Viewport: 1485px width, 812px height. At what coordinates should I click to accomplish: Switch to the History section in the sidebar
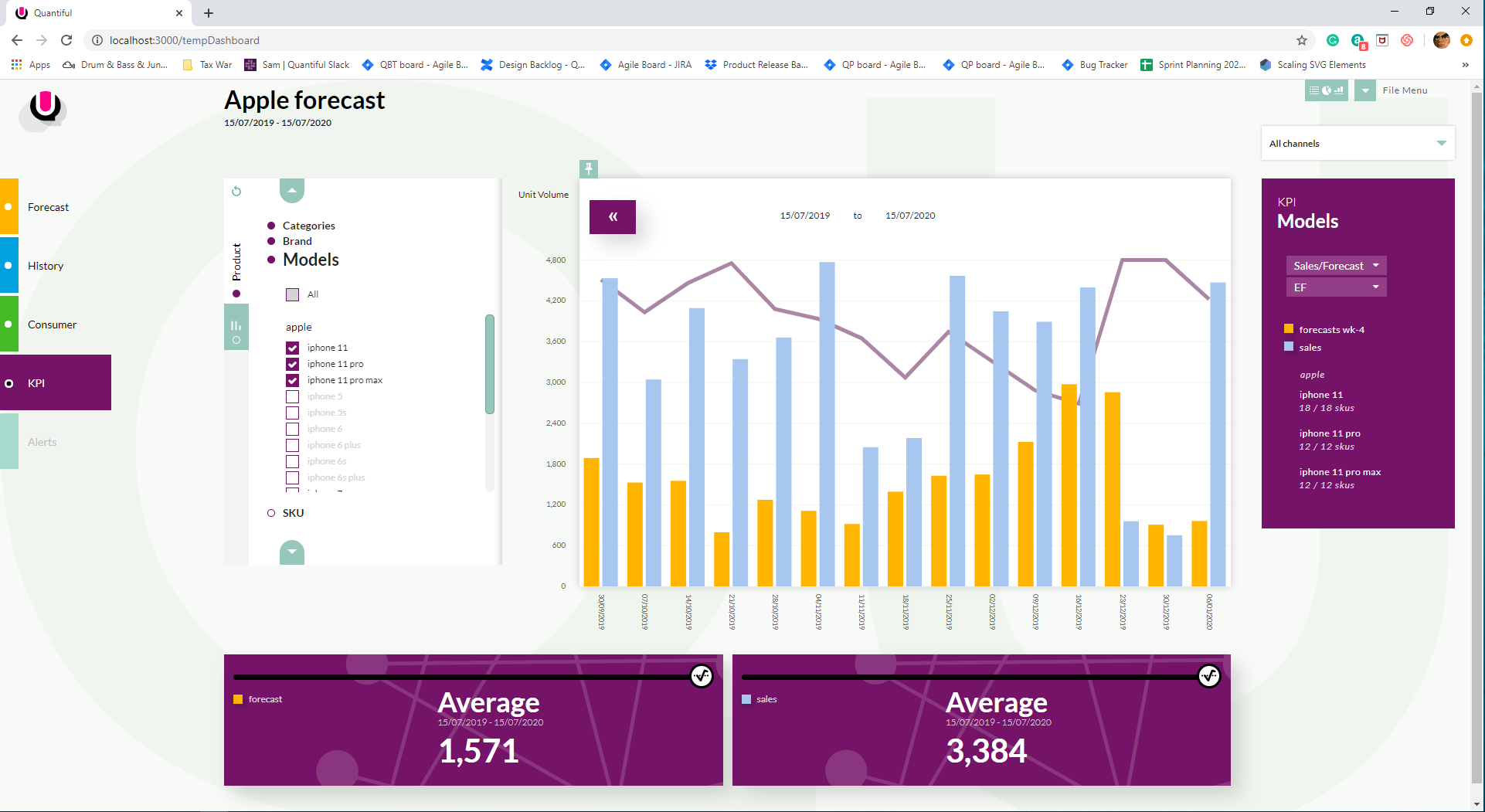click(46, 266)
